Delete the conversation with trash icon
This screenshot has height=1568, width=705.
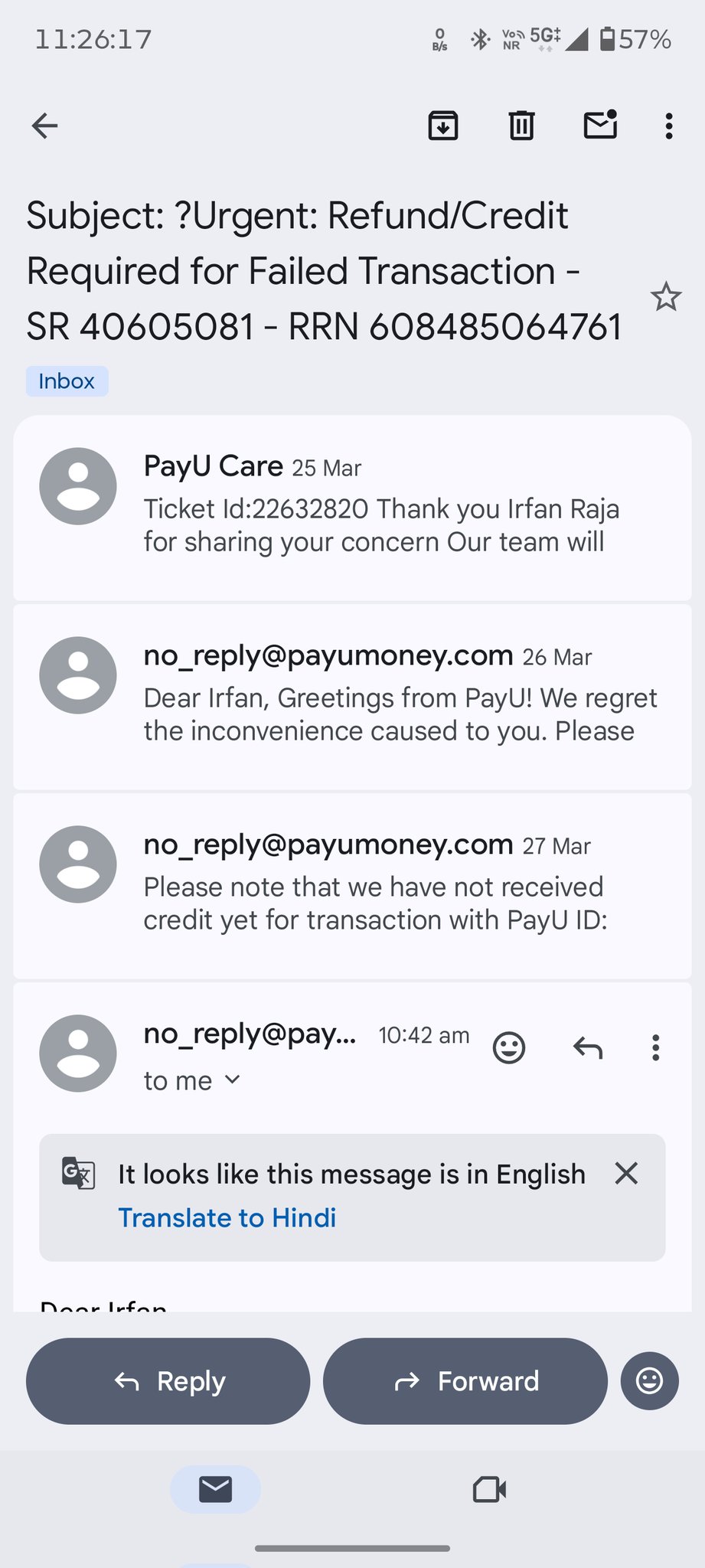(521, 126)
